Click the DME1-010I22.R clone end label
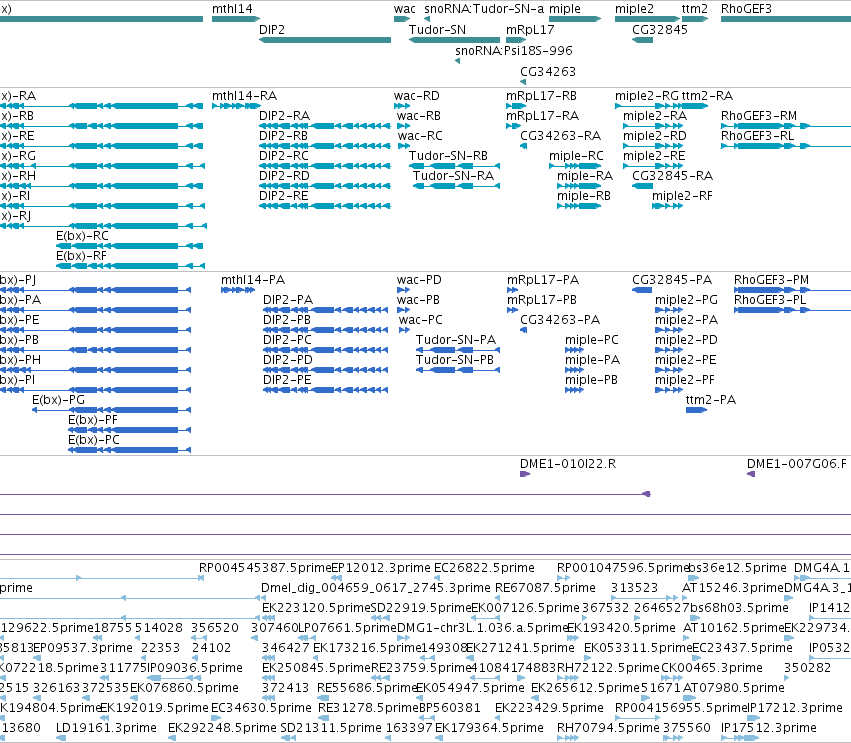The width and height of the screenshot is (851, 743). pos(568,464)
